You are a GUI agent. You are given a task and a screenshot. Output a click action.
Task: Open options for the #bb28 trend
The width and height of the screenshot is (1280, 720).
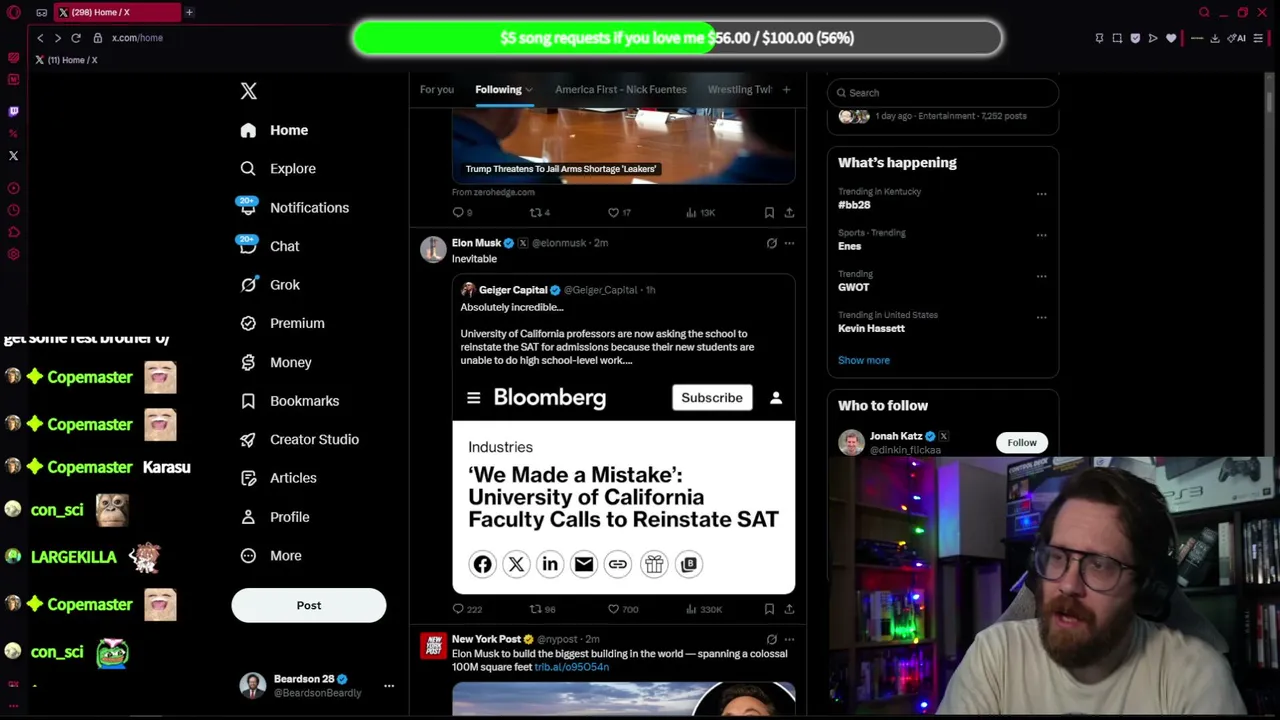(x=1041, y=194)
